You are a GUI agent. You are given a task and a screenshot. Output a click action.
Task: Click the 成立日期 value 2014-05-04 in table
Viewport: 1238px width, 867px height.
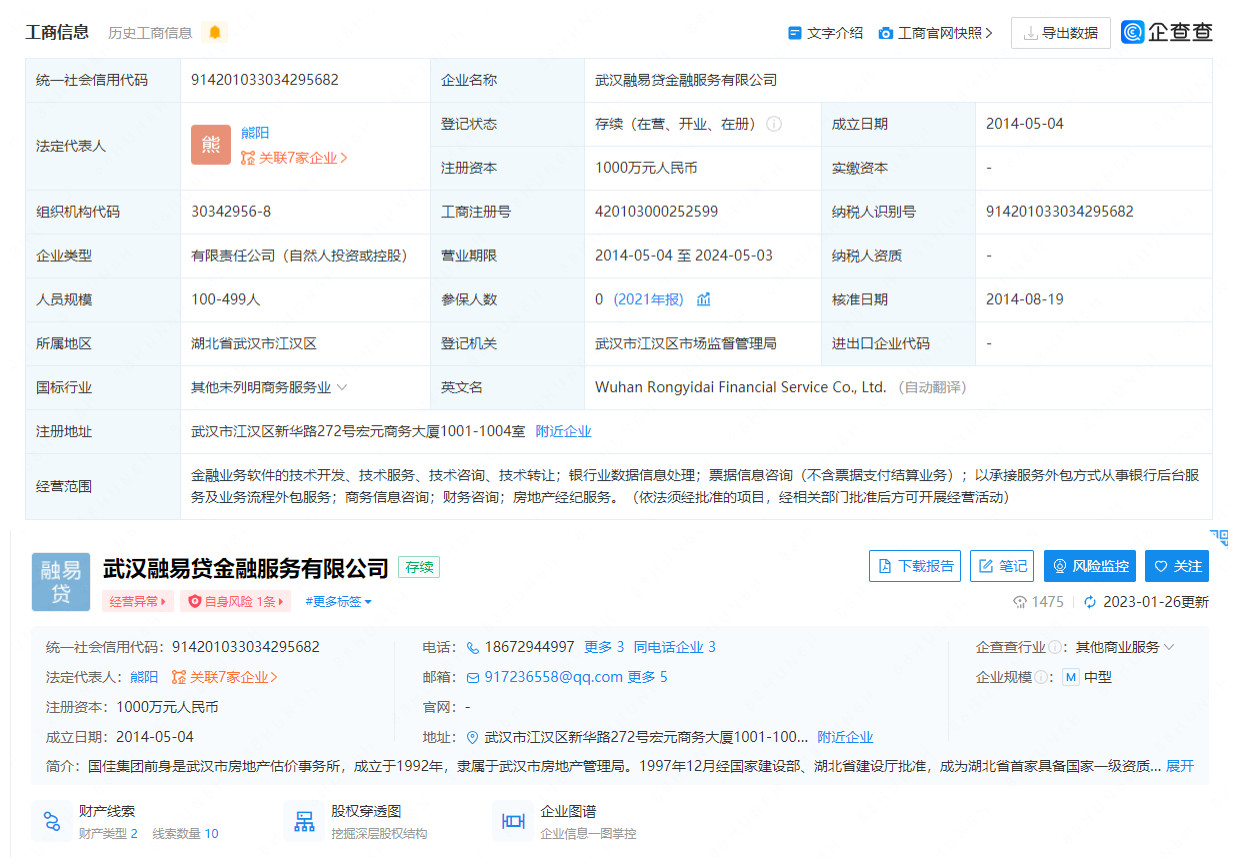pyautogui.click(x=1025, y=124)
